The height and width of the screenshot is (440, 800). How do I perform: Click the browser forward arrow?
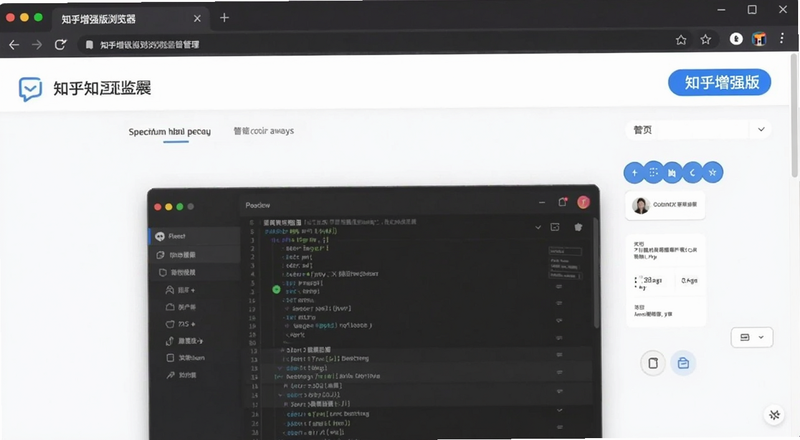point(37,45)
